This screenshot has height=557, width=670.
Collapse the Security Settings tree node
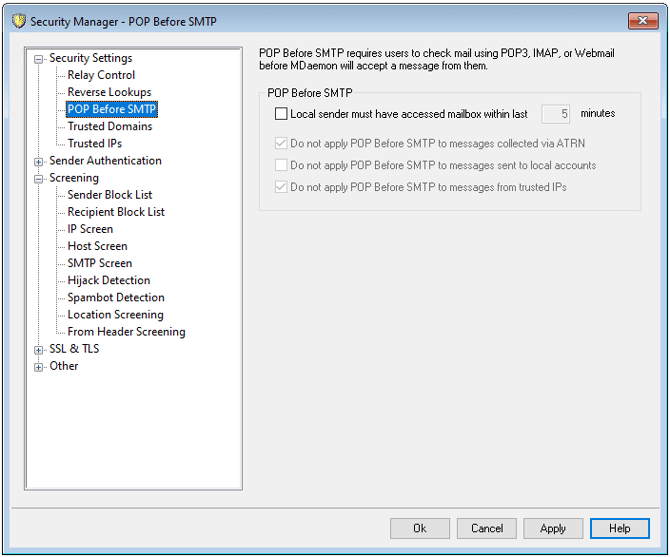[x=39, y=59]
